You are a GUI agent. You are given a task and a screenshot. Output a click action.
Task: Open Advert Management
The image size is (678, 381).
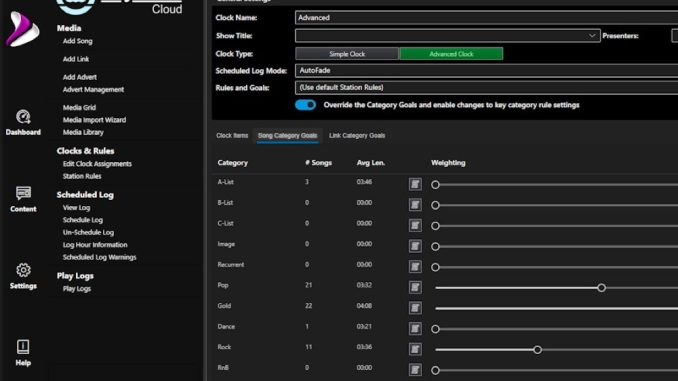[x=93, y=90]
